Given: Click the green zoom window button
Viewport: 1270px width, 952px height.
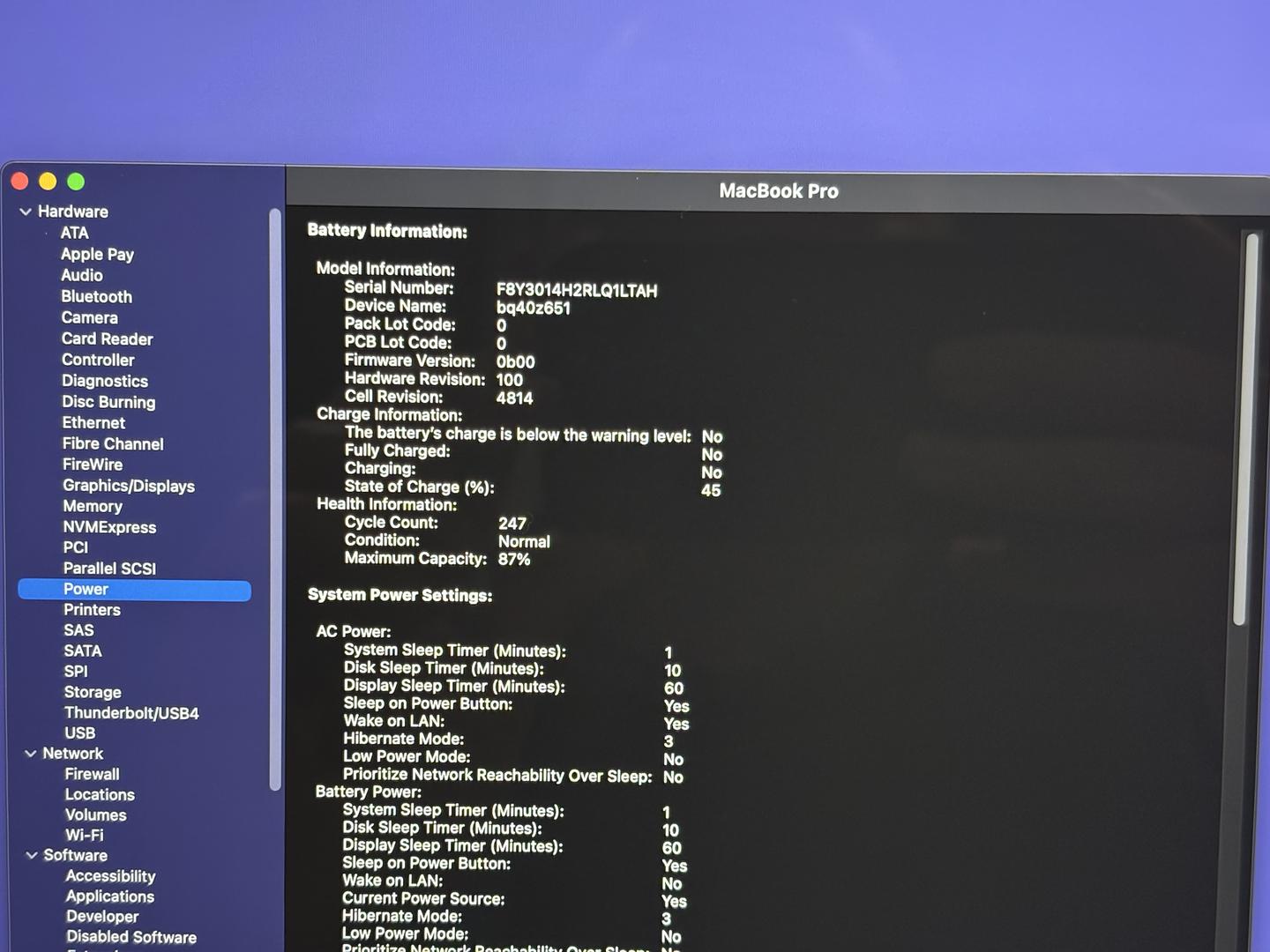Looking at the screenshot, I should click(76, 182).
